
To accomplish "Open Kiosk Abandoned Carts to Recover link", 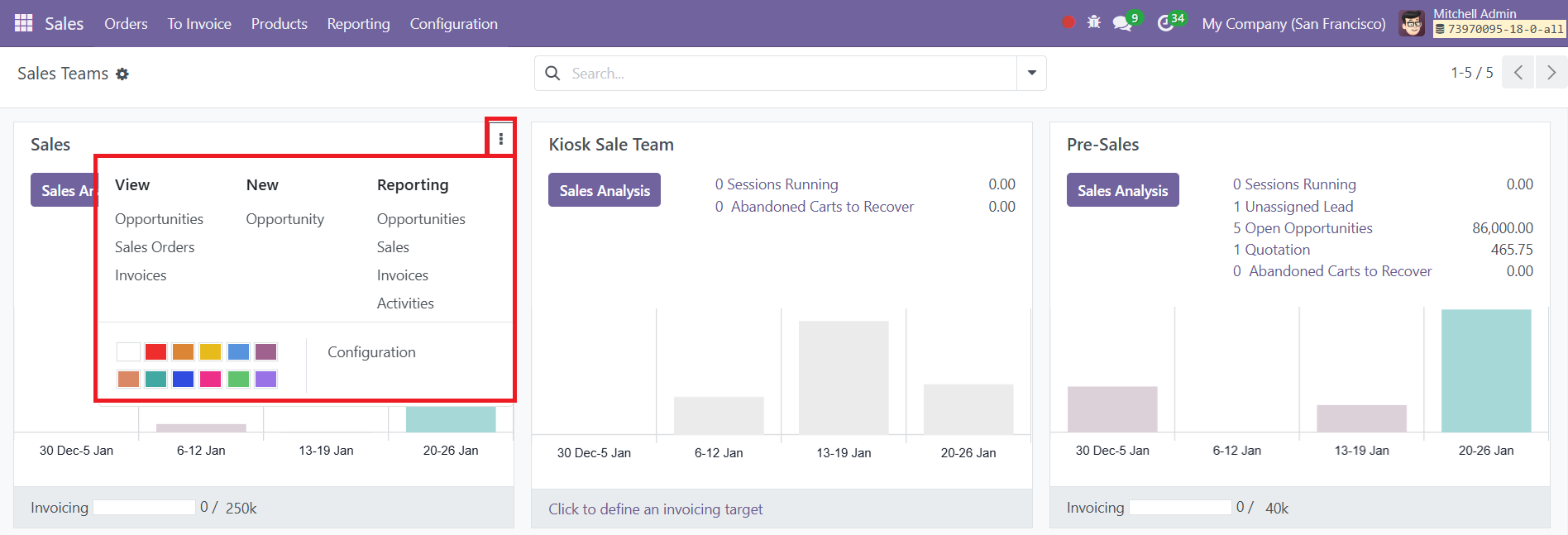I will 815,207.
